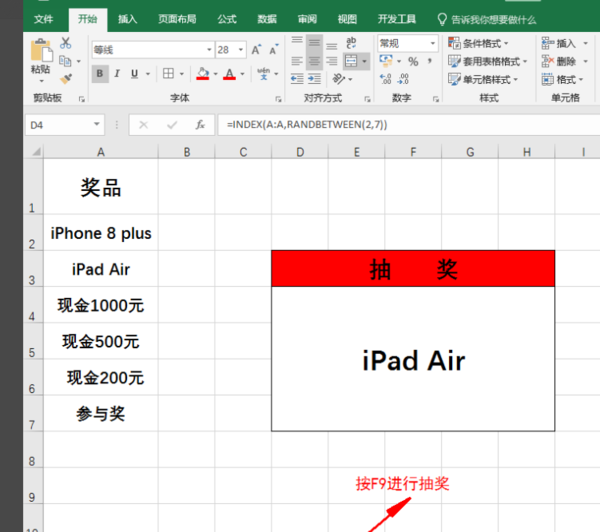Viewport: 600px width, 532px height.
Task: Click the phonetic guide wén icon
Action: point(263,73)
